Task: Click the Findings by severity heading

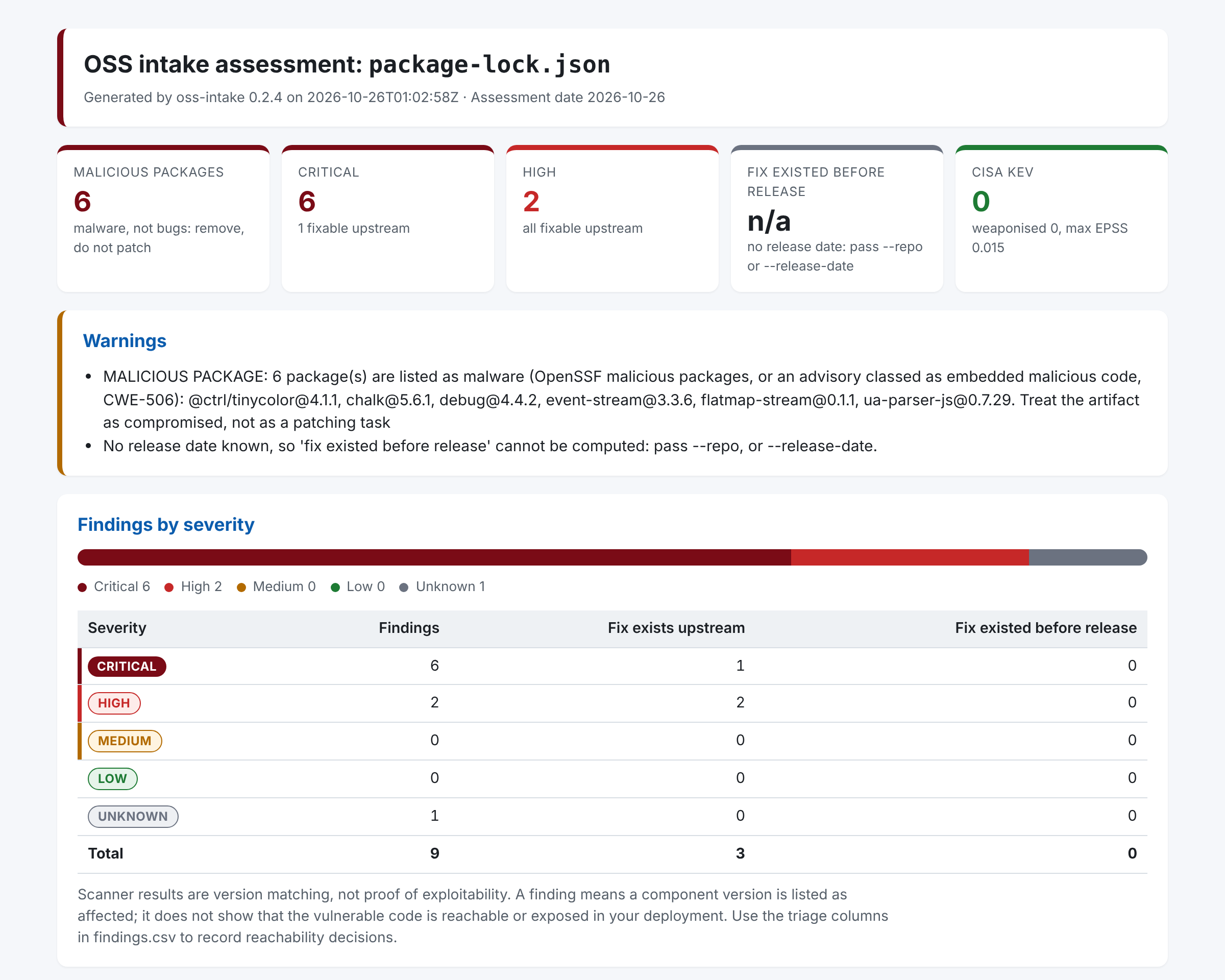Action: [166, 524]
